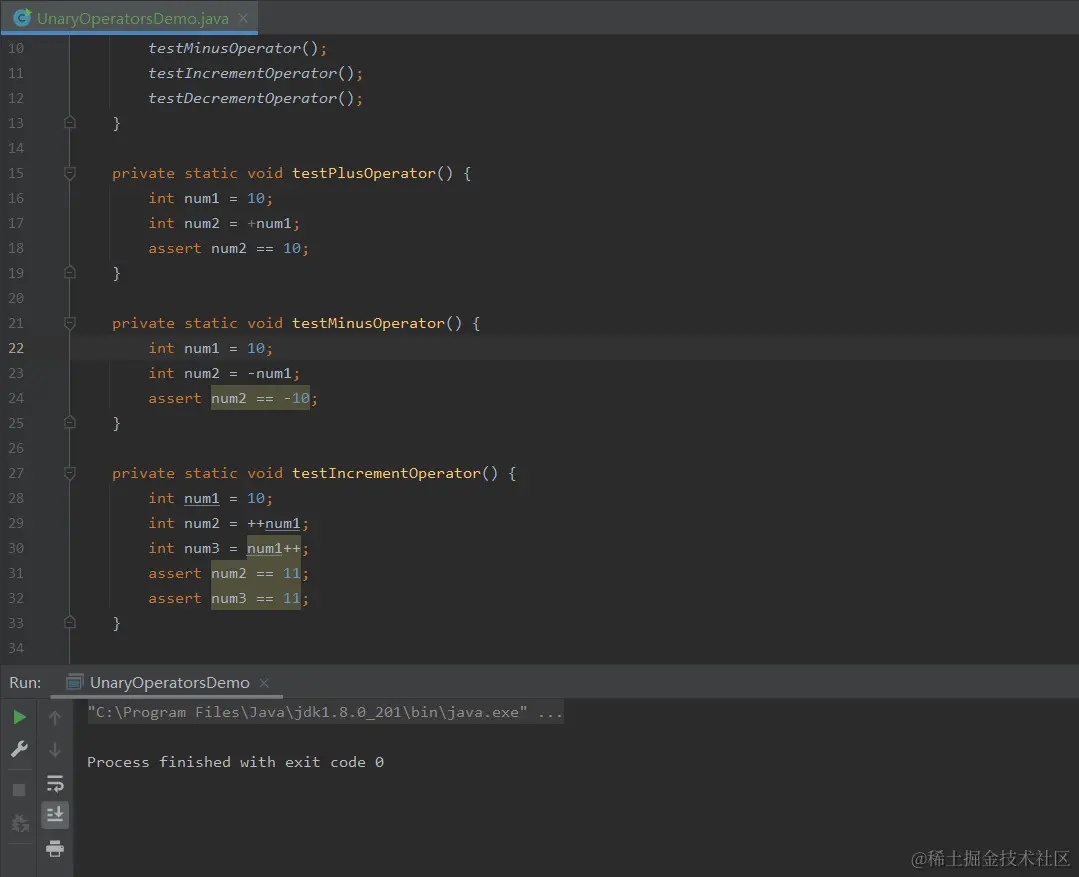1079x877 pixels.
Task: Click the print console output icon
Action: pyautogui.click(x=55, y=848)
